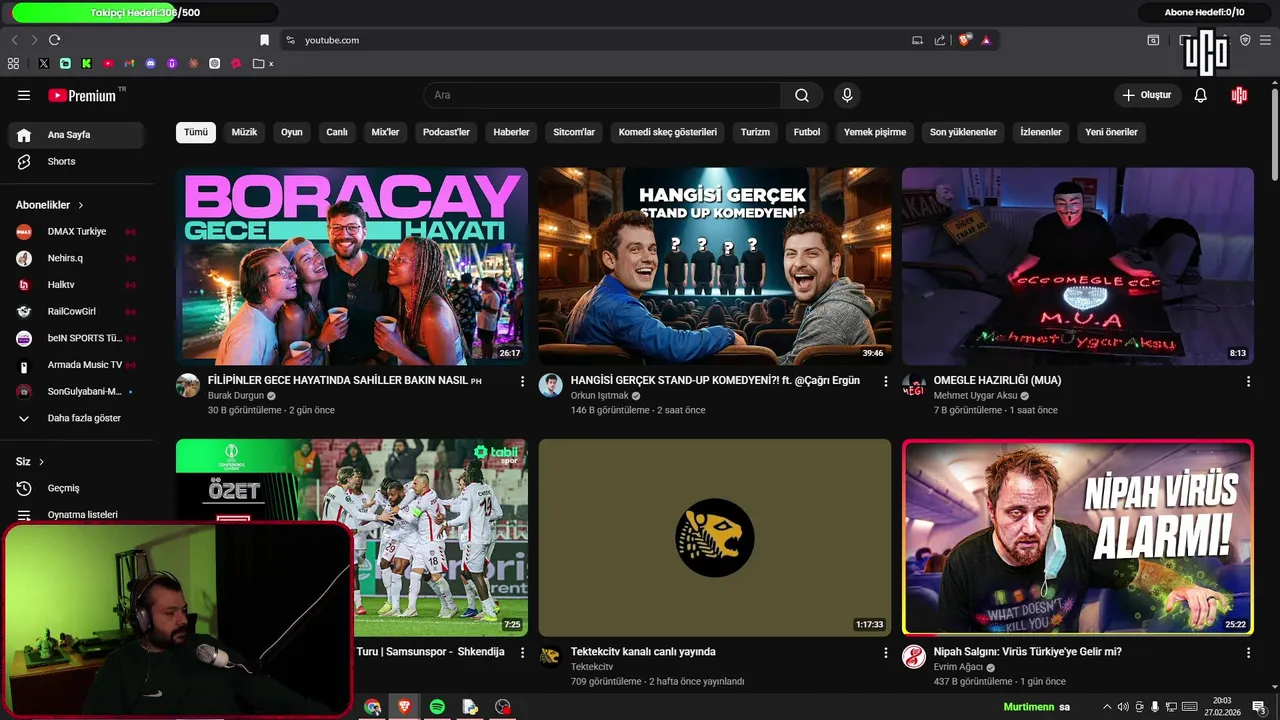Select the Haberler filter chip

click(x=511, y=132)
